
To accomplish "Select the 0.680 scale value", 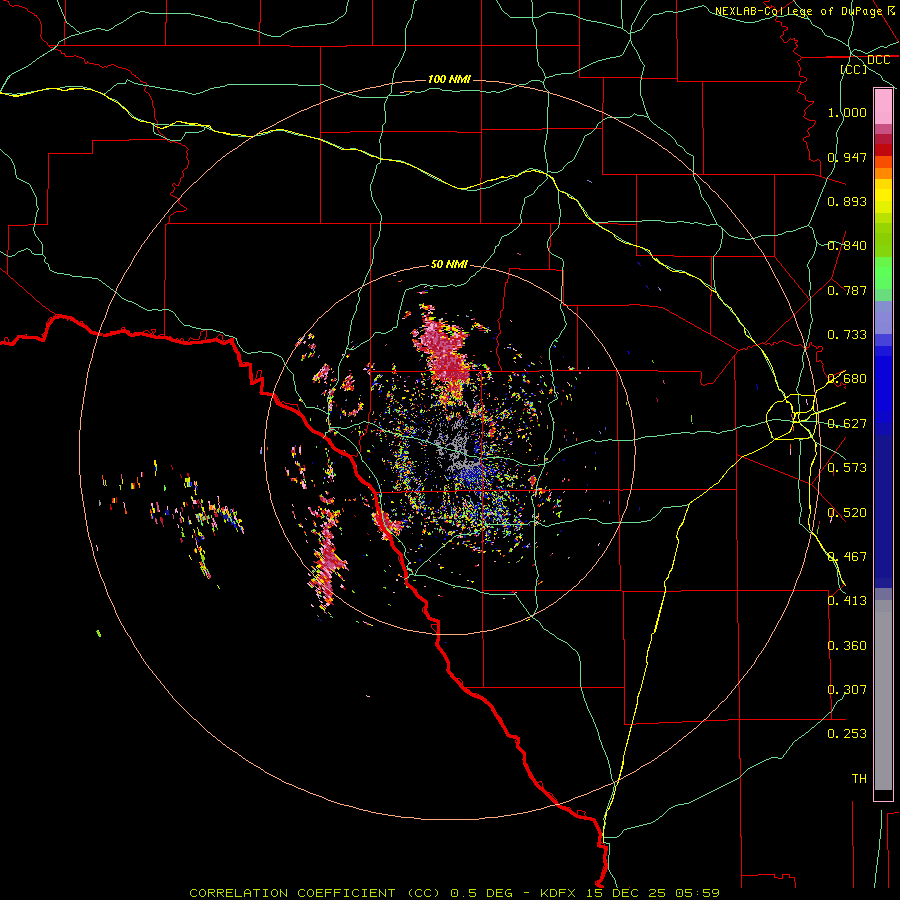I will click(847, 379).
